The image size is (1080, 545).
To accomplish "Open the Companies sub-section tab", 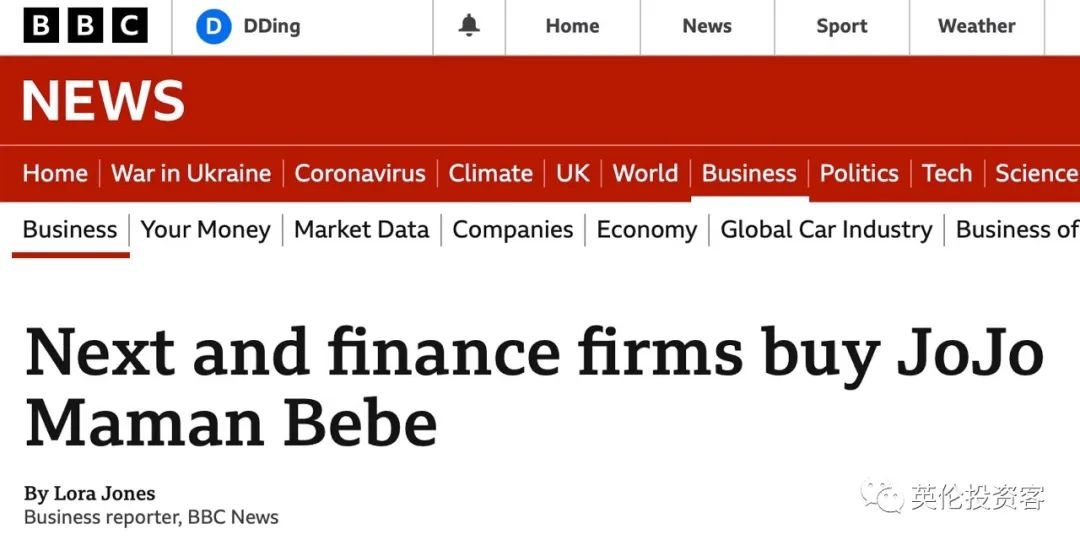I will pyautogui.click(x=513, y=230).
